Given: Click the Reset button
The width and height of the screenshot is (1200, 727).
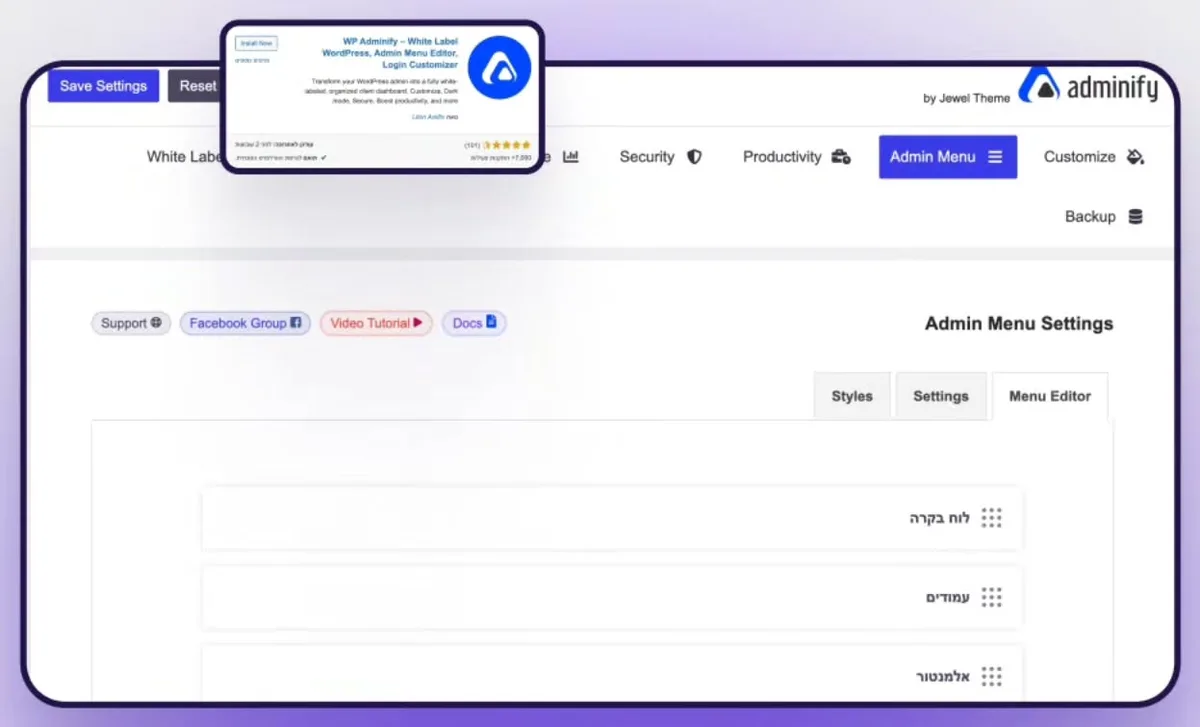Looking at the screenshot, I should [x=194, y=86].
